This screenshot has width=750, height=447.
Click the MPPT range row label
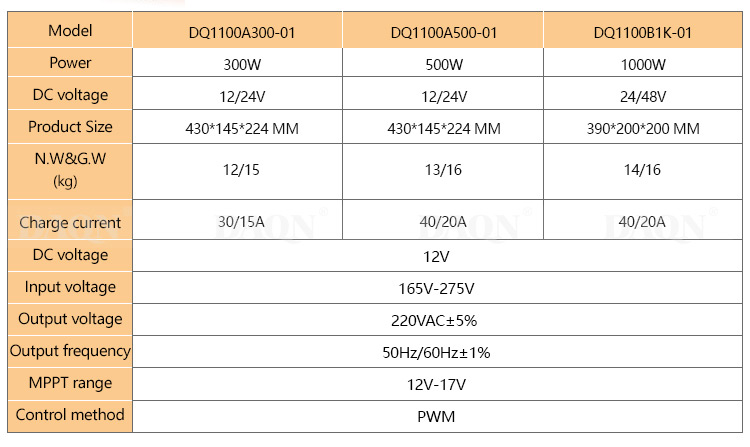coord(70,384)
